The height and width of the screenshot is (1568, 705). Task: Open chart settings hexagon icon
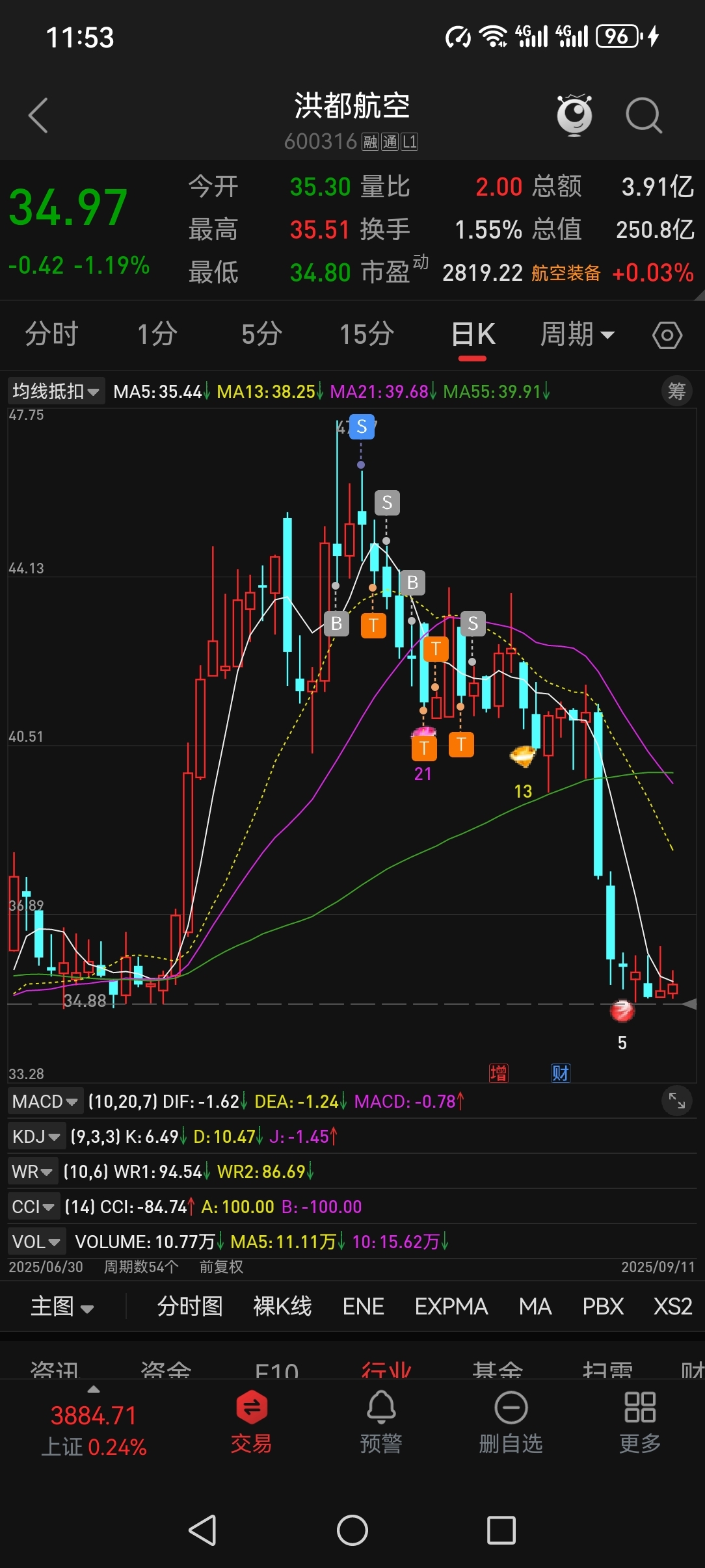point(667,335)
